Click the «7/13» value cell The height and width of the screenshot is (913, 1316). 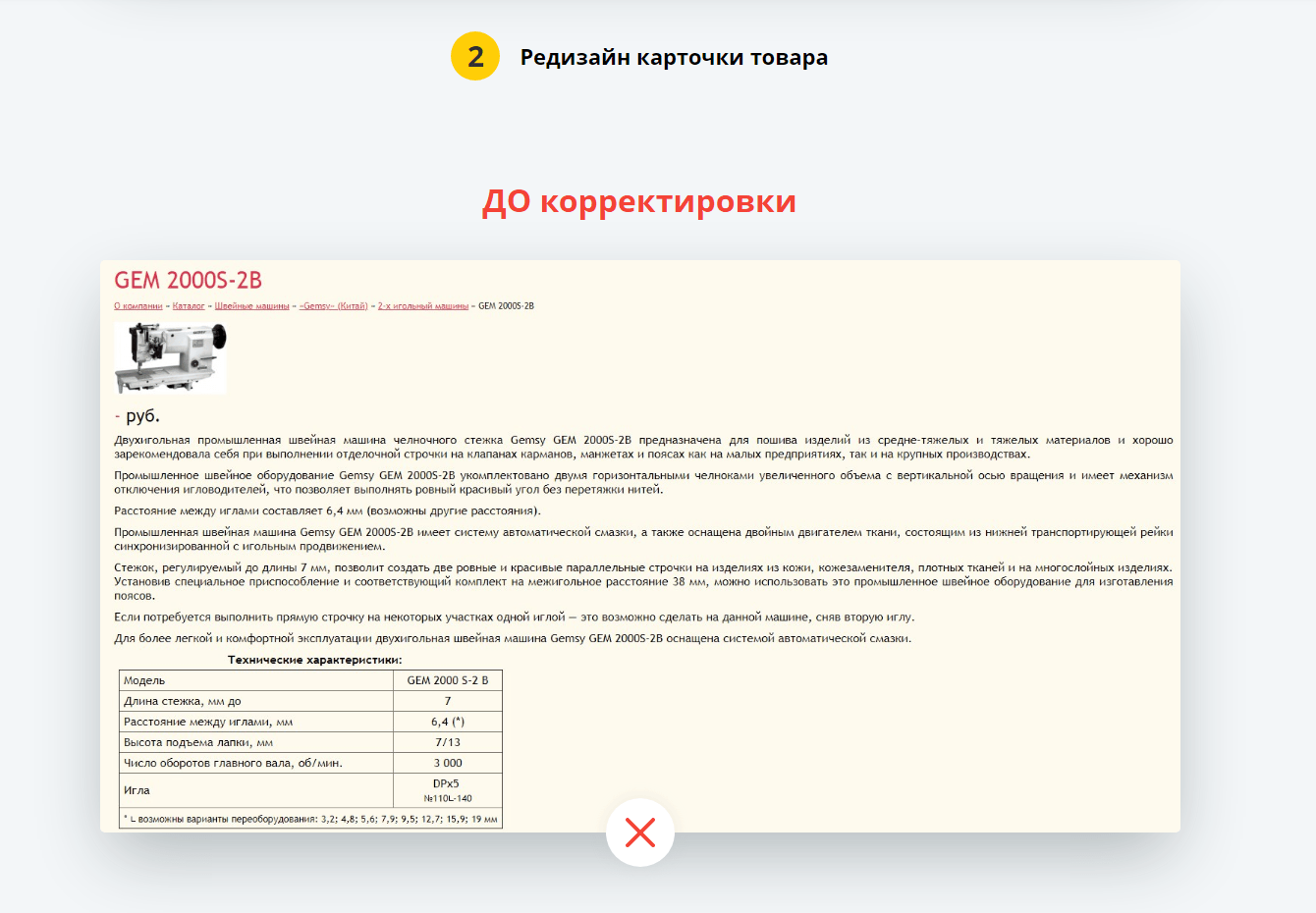pyautogui.click(x=448, y=742)
